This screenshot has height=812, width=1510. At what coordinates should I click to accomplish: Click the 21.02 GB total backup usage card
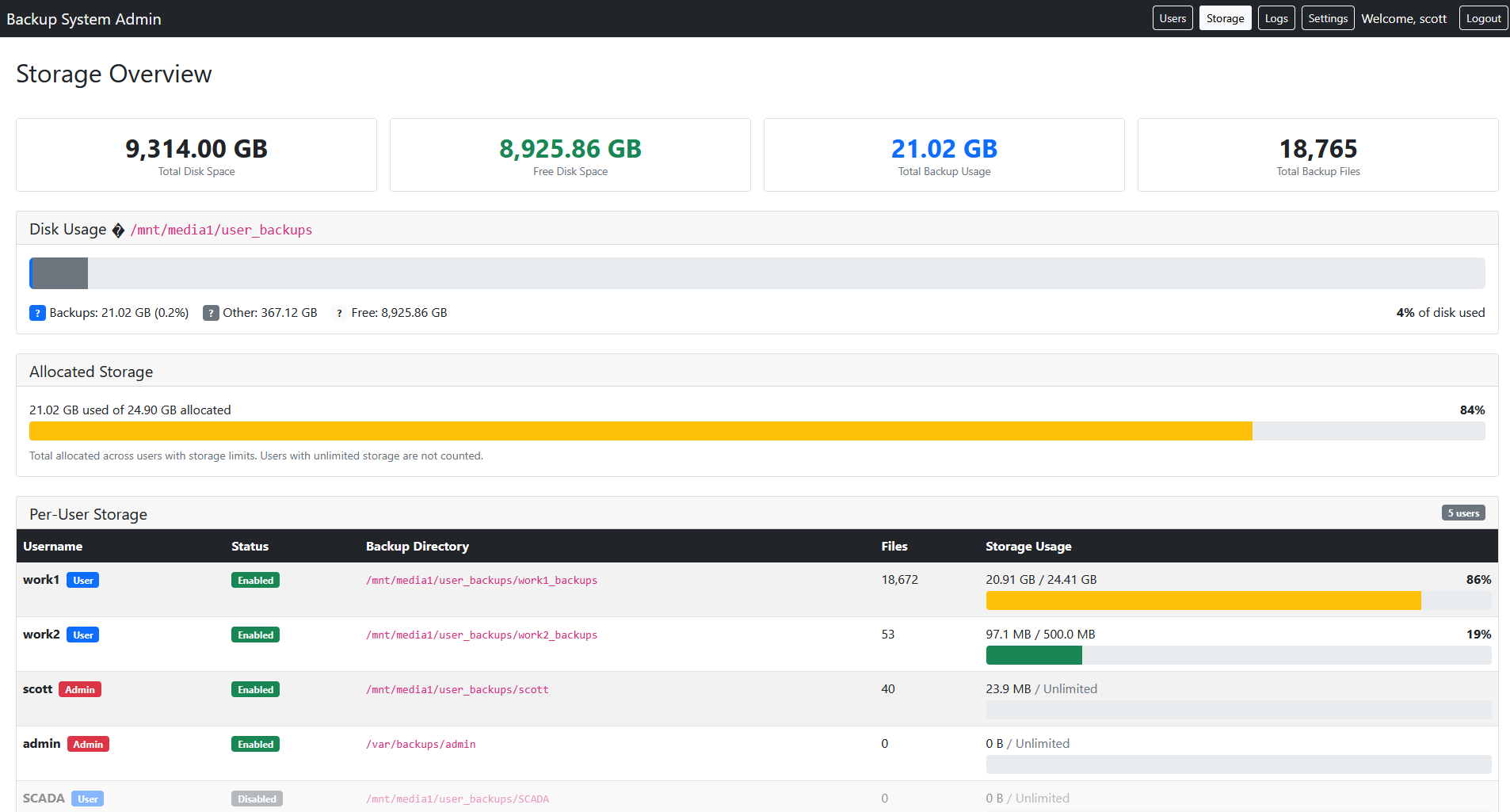pos(944,155)
